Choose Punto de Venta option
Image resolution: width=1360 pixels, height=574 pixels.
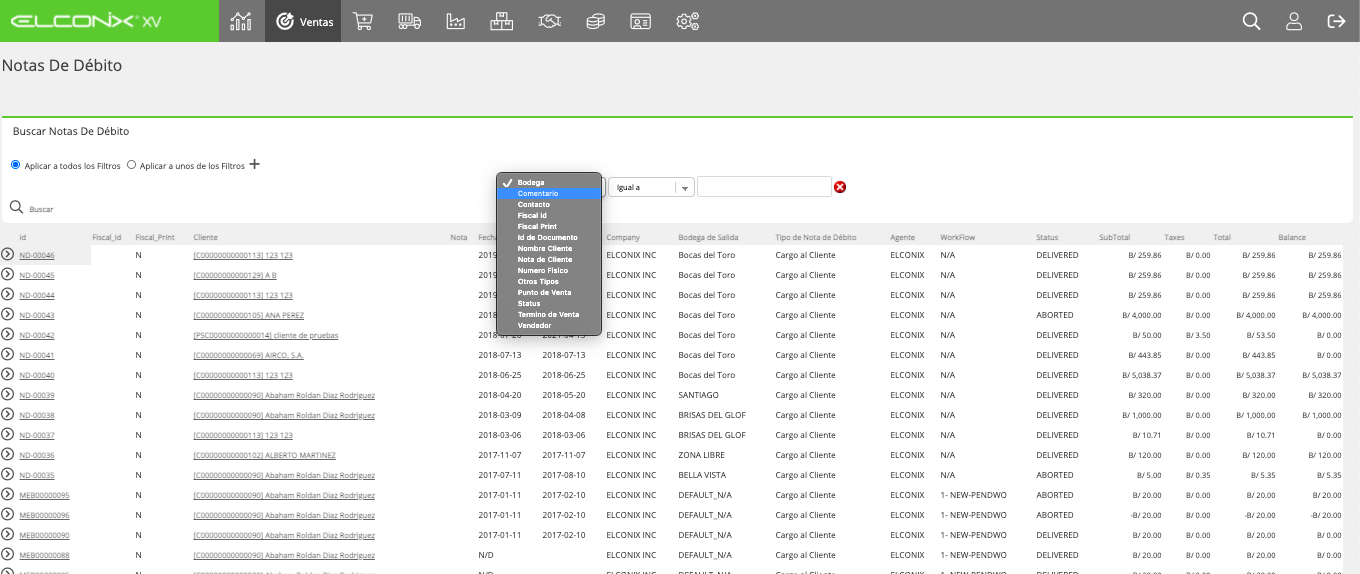(x=549, y=293)
